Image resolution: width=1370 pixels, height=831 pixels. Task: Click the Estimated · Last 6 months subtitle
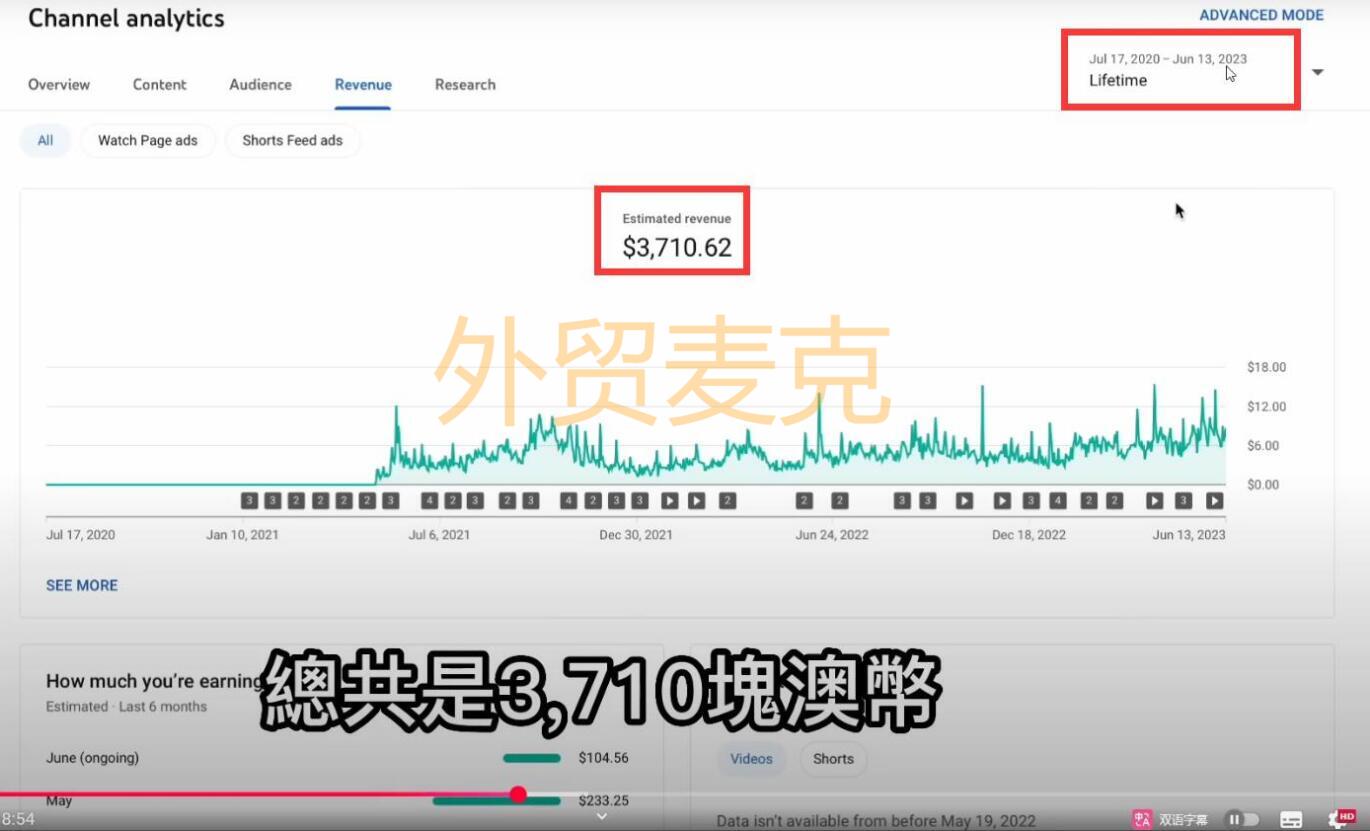126,706
